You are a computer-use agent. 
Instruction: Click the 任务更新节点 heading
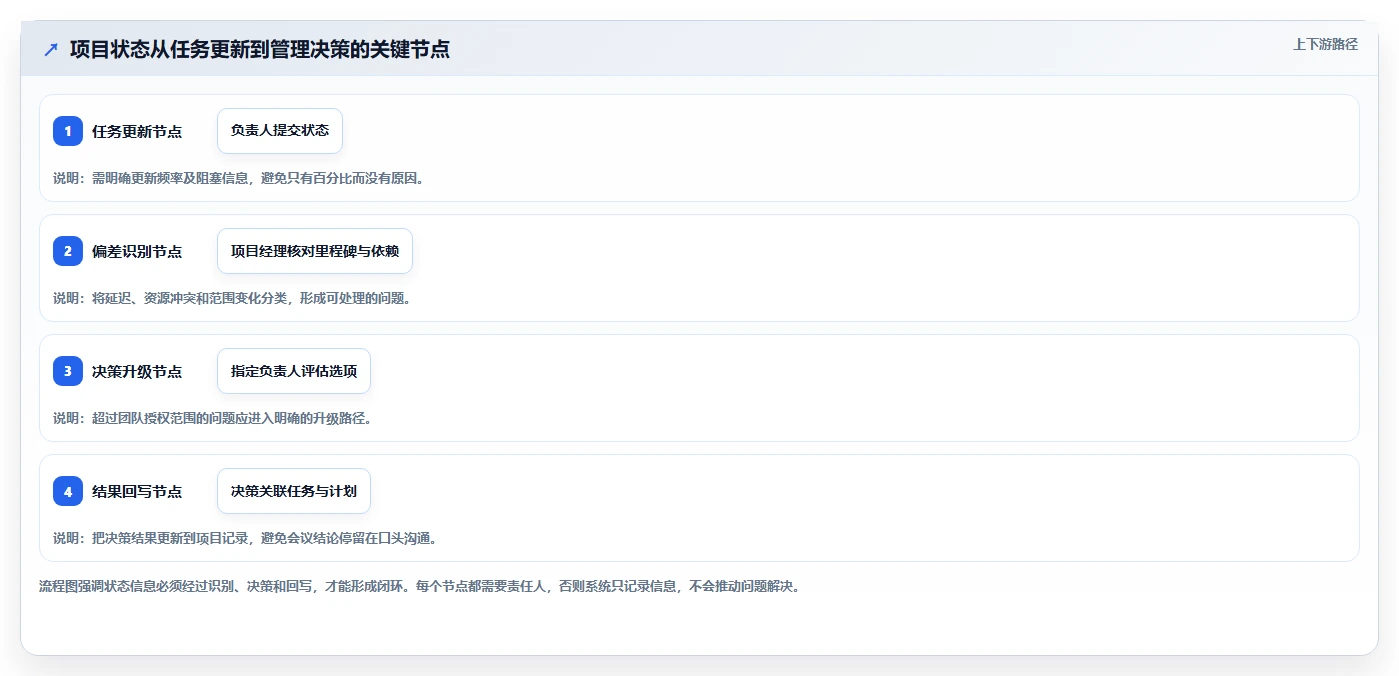click(137, 131)
